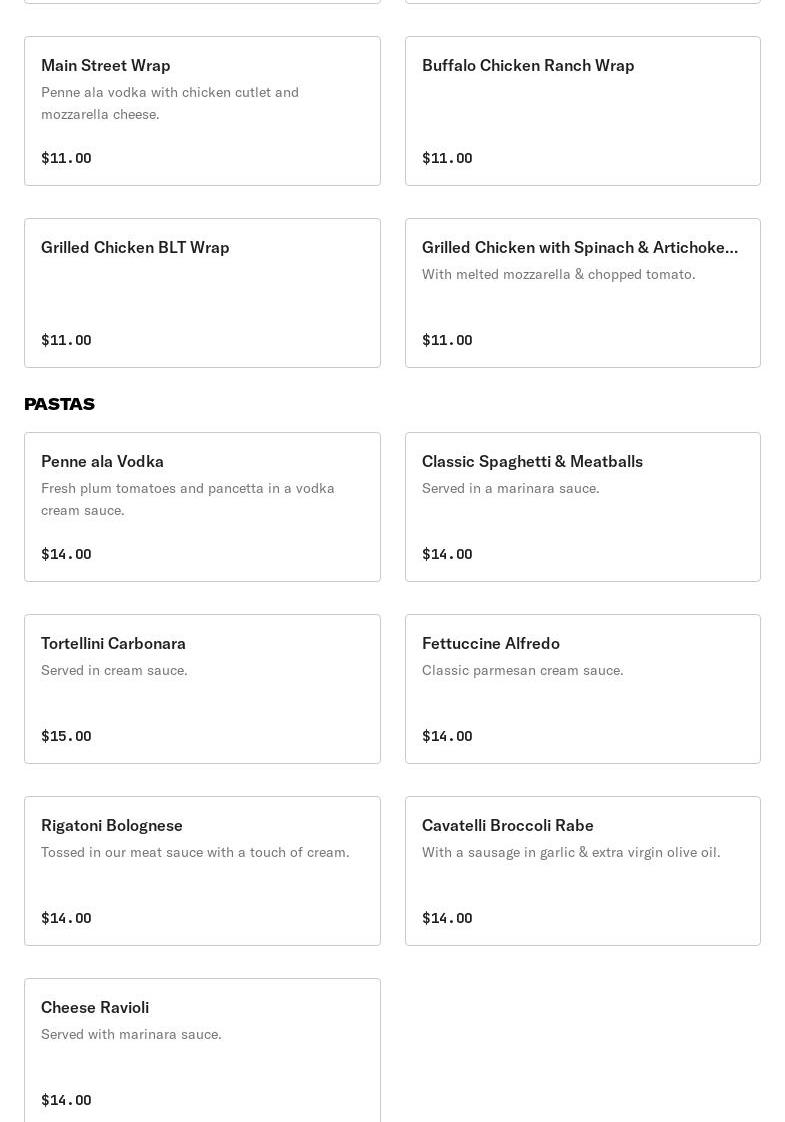Click the $11.00 price on Grilled Chicken BLT Wrap
Image resolution: width=785 pixels, height=1122 pixels.
[x=66, y=340]
